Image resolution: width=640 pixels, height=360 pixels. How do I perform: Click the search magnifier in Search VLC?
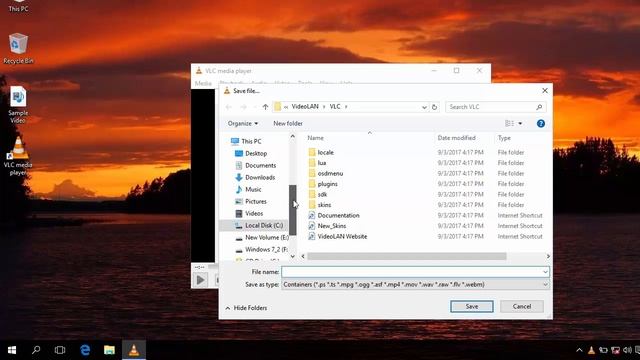click(x=539, y=107)
